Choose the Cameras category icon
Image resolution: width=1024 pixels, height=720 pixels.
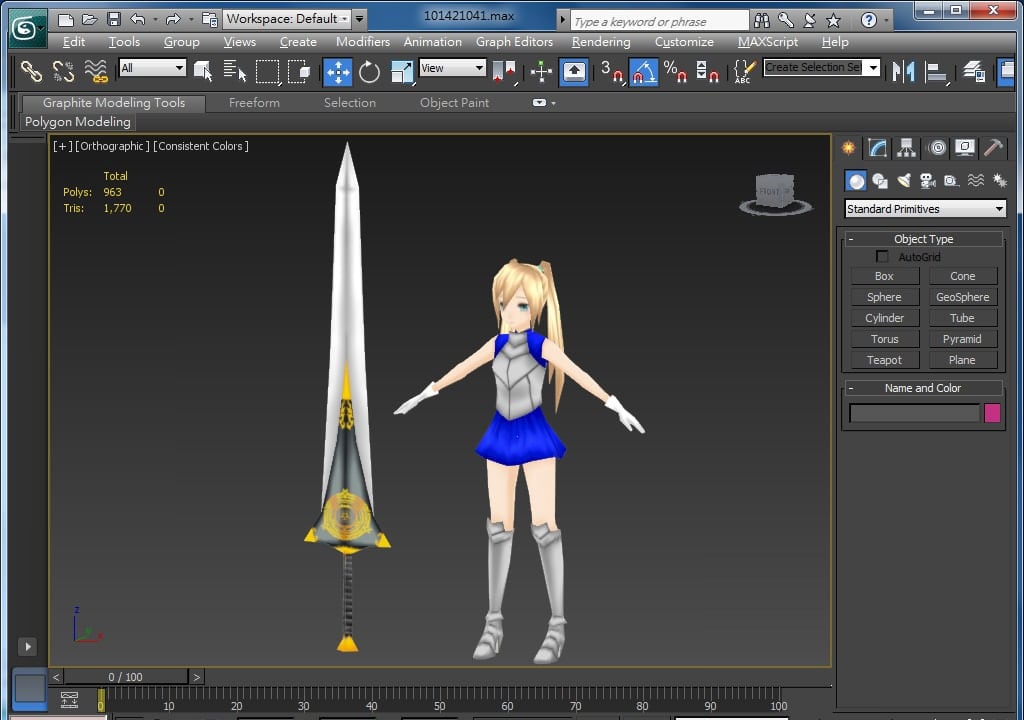coord(927,181)
